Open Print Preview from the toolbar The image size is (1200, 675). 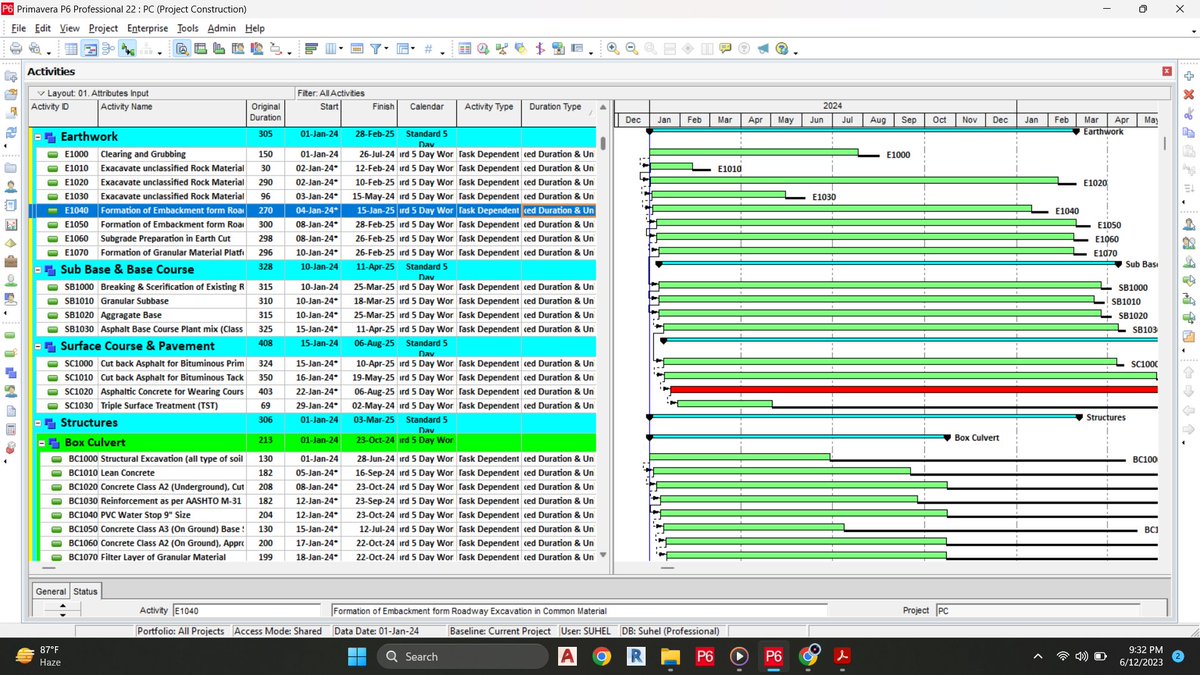click(34, 48)
